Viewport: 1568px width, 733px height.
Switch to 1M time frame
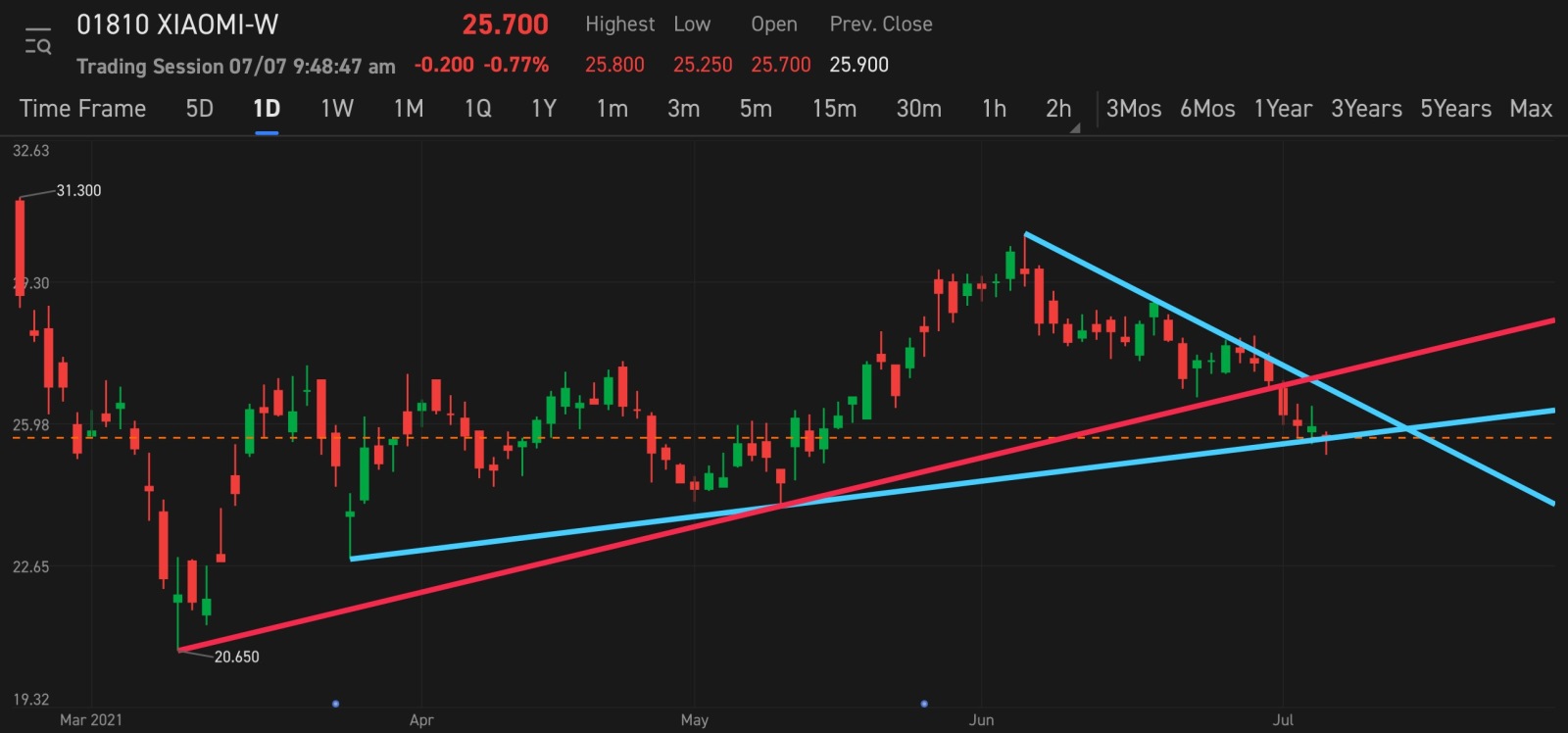[409, 109]
